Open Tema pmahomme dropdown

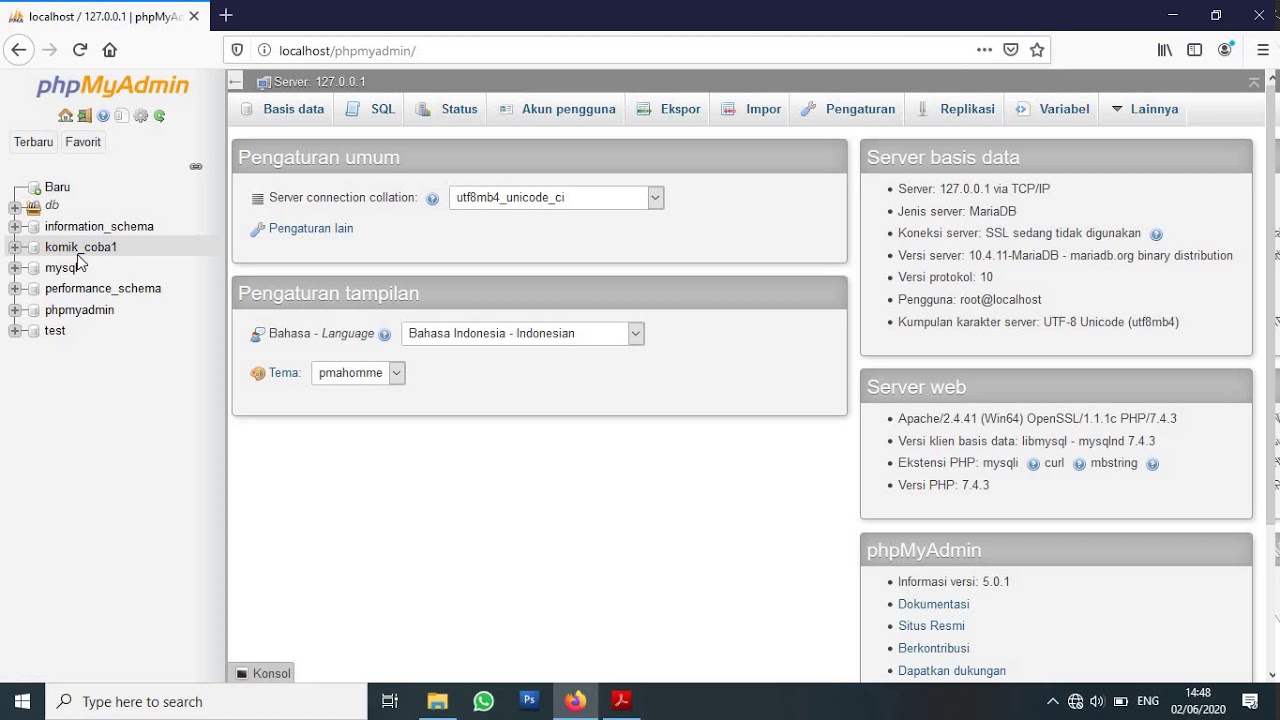[358, 373]
